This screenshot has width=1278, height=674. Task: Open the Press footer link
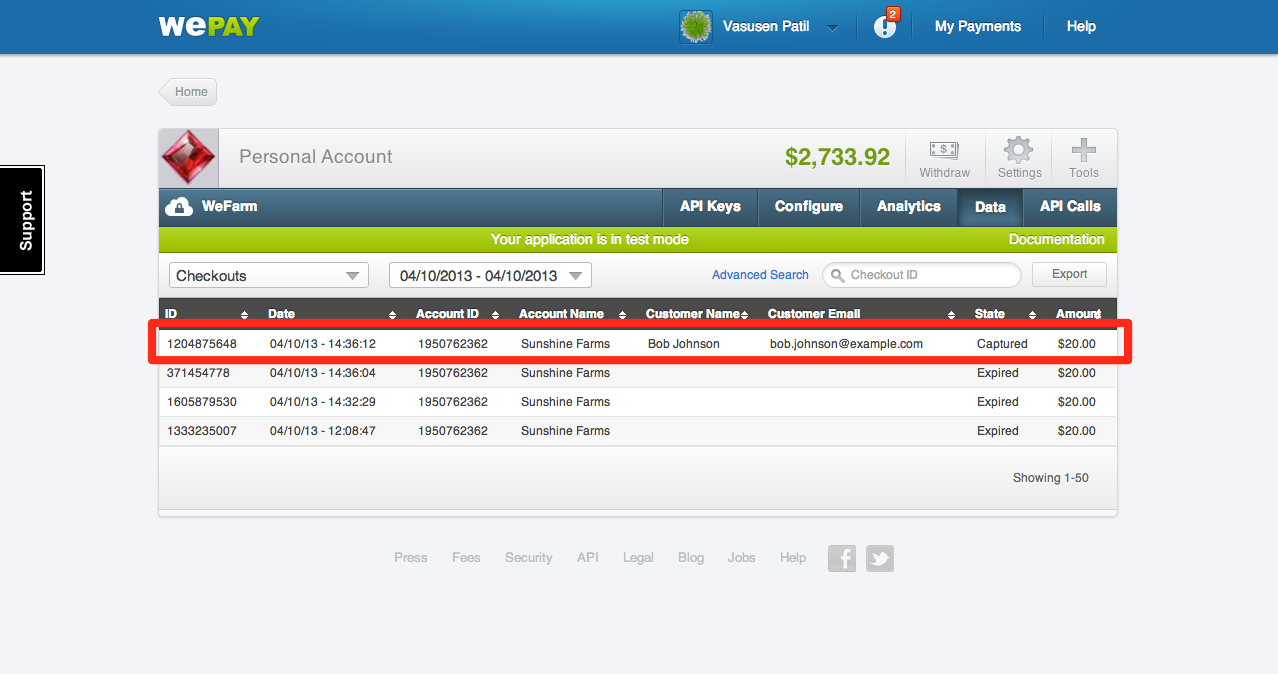pyautogui.click(x=411, y=558)
